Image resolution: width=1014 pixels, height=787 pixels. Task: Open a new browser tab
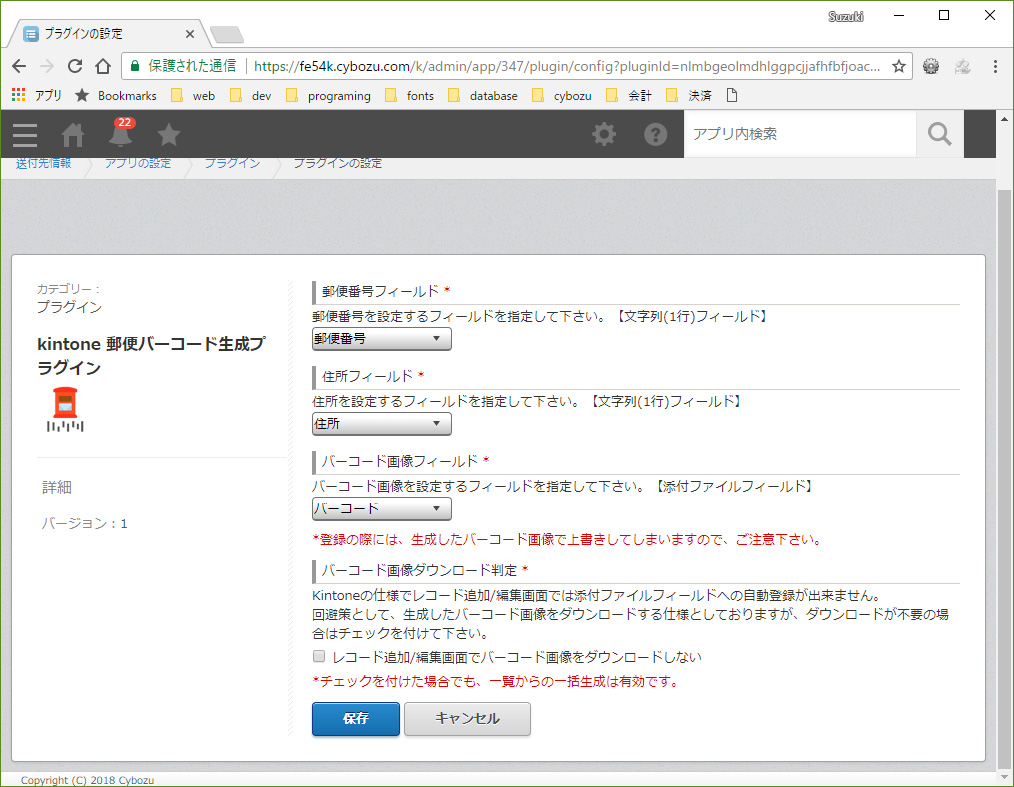pyautogui.click(x=227, y=34)
